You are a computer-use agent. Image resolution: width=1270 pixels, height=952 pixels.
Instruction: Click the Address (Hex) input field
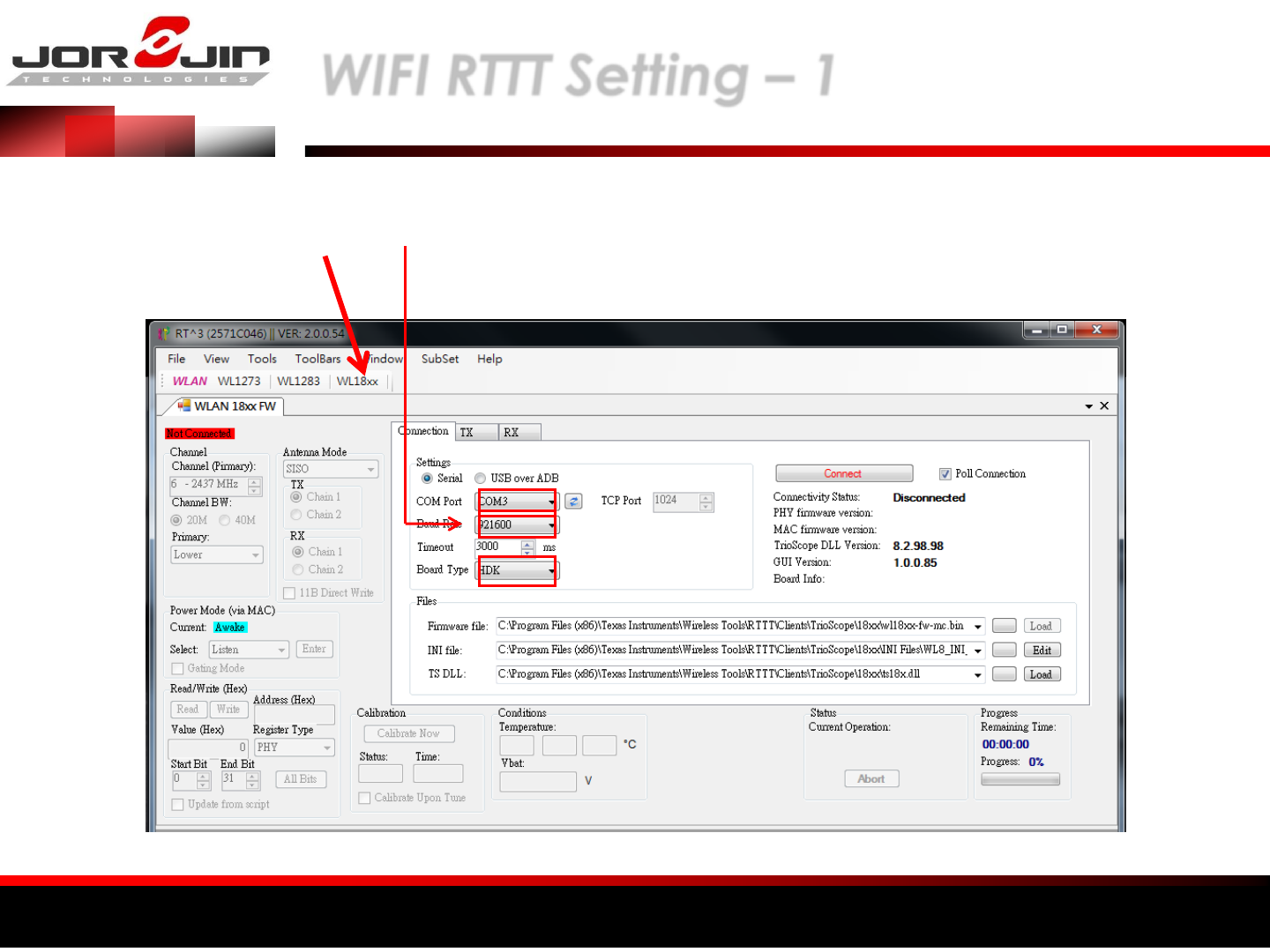click(295, 716)
